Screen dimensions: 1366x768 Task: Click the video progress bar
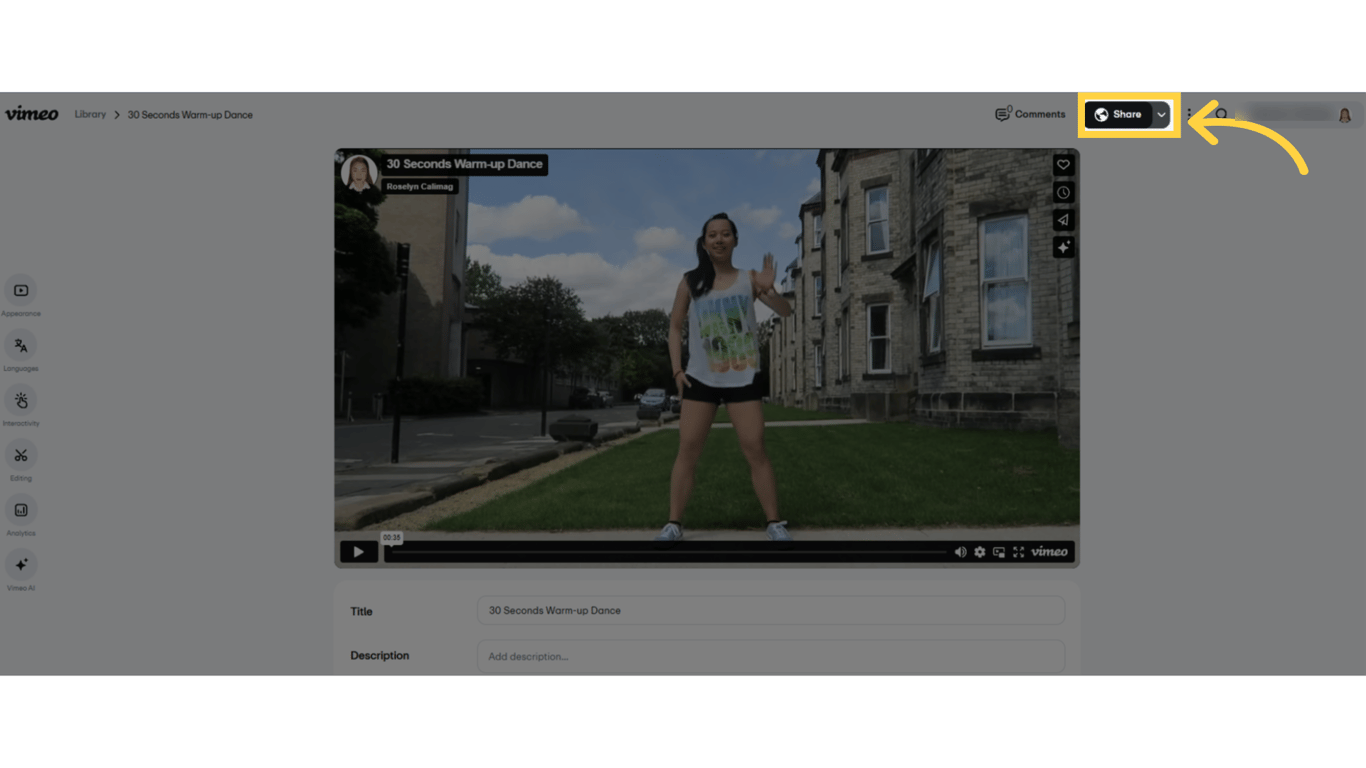(x=666, y=552)
